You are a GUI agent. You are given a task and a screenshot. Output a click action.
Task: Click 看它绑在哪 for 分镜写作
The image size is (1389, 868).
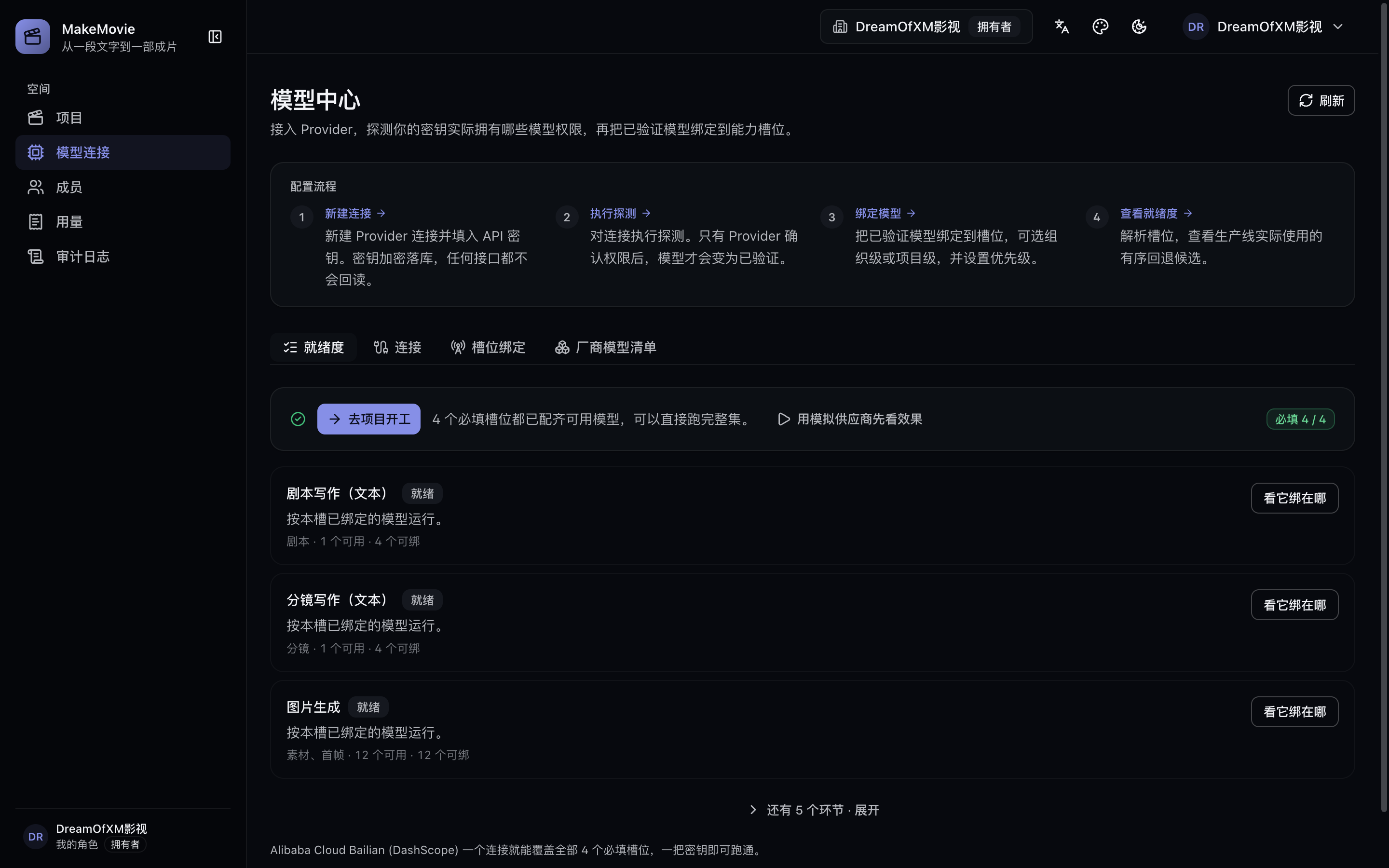click(1294, 605)
